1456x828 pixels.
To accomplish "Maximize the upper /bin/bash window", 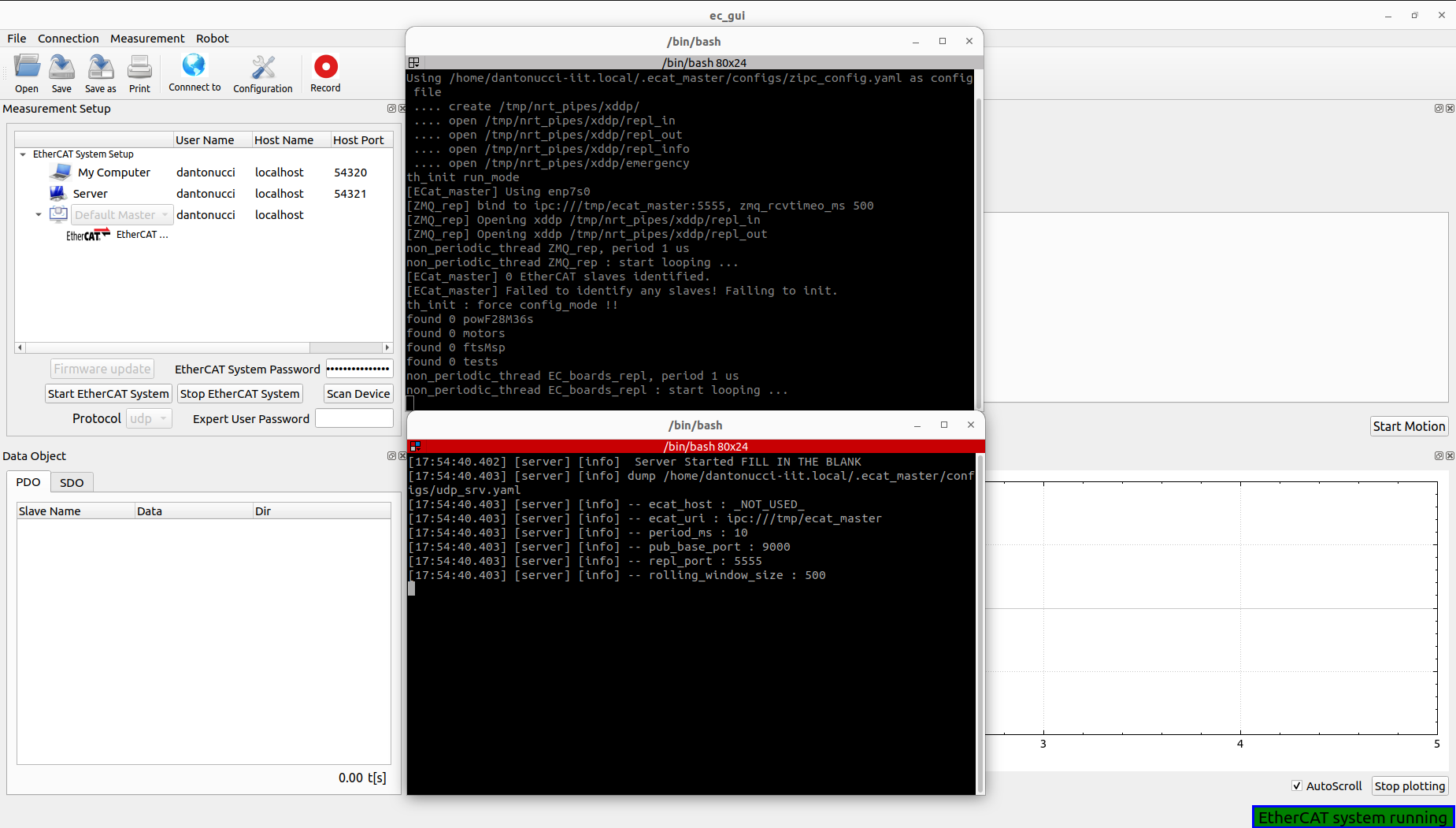I will click(943, 41).
